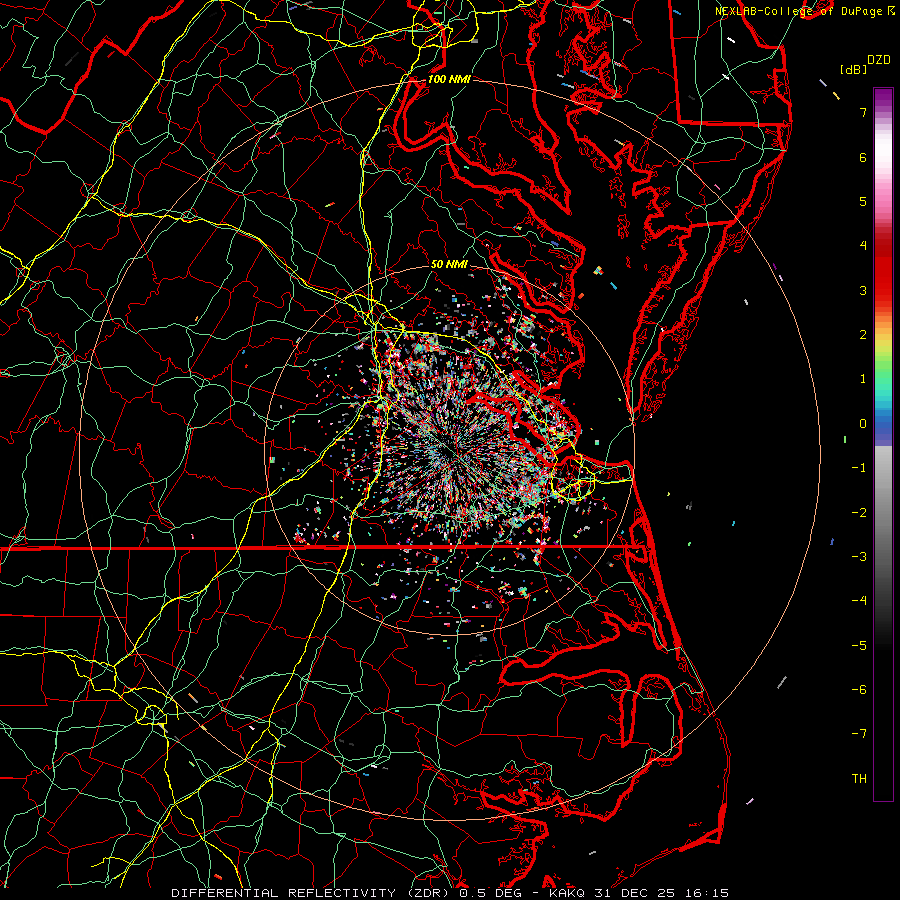Select the 0 value on the scale
Screen dimensions: 900x900
pos(863,424)
